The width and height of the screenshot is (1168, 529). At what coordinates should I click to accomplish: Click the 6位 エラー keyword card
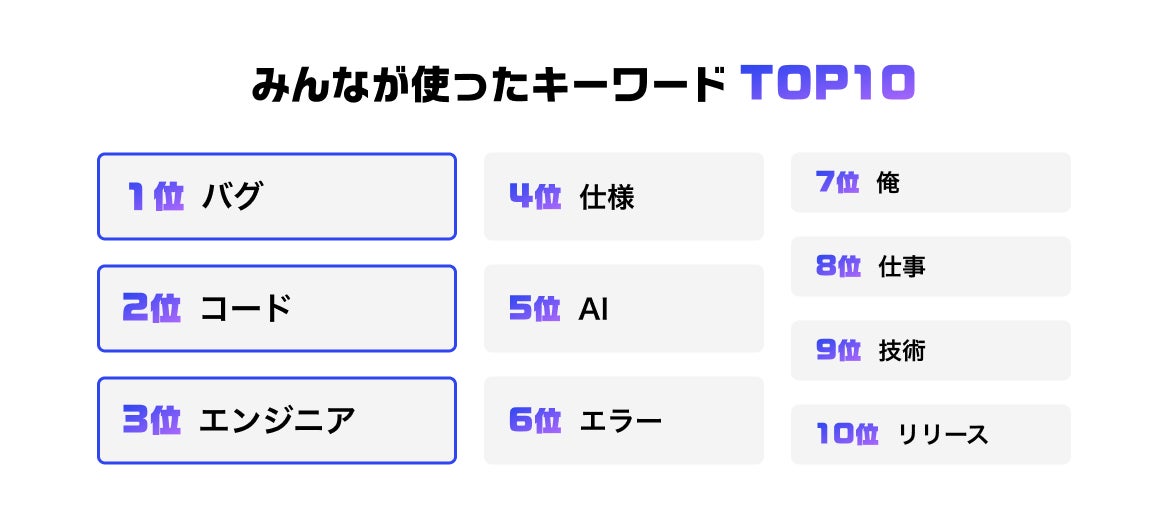click(x=623, y=420)
